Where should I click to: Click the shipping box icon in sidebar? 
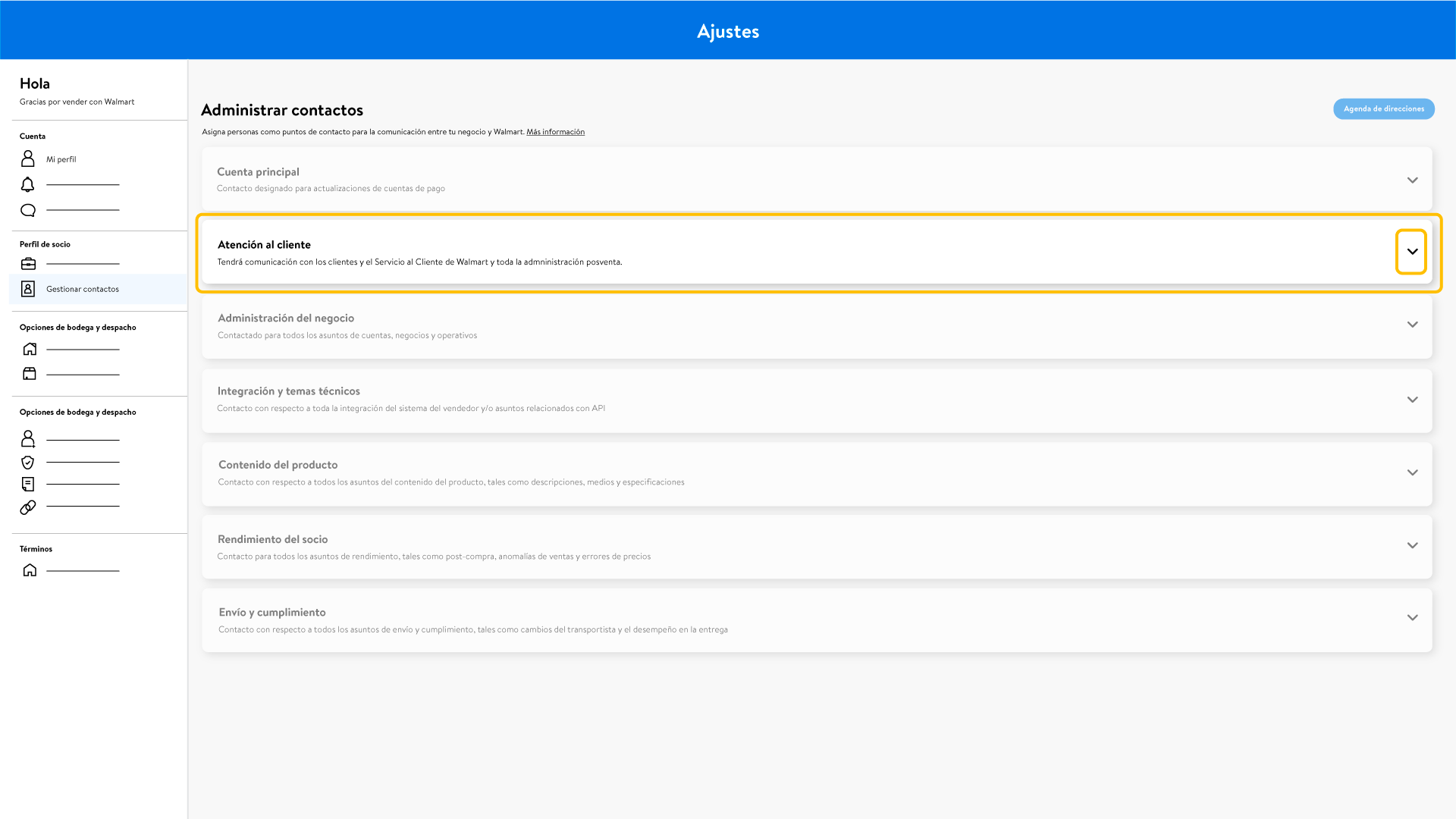click(30, 374)
